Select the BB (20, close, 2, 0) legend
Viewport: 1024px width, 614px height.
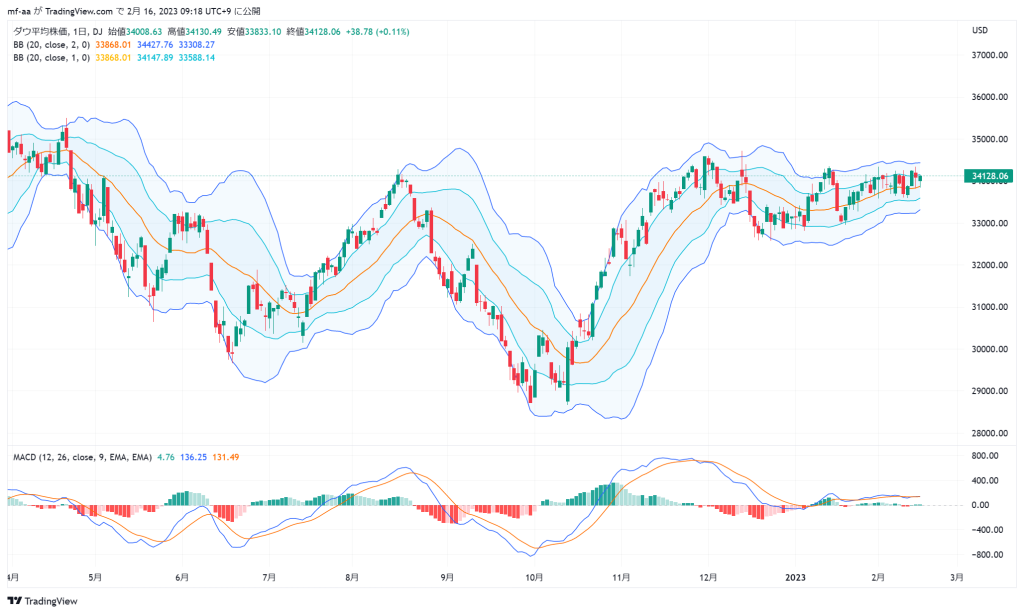[x=52, y=44]
